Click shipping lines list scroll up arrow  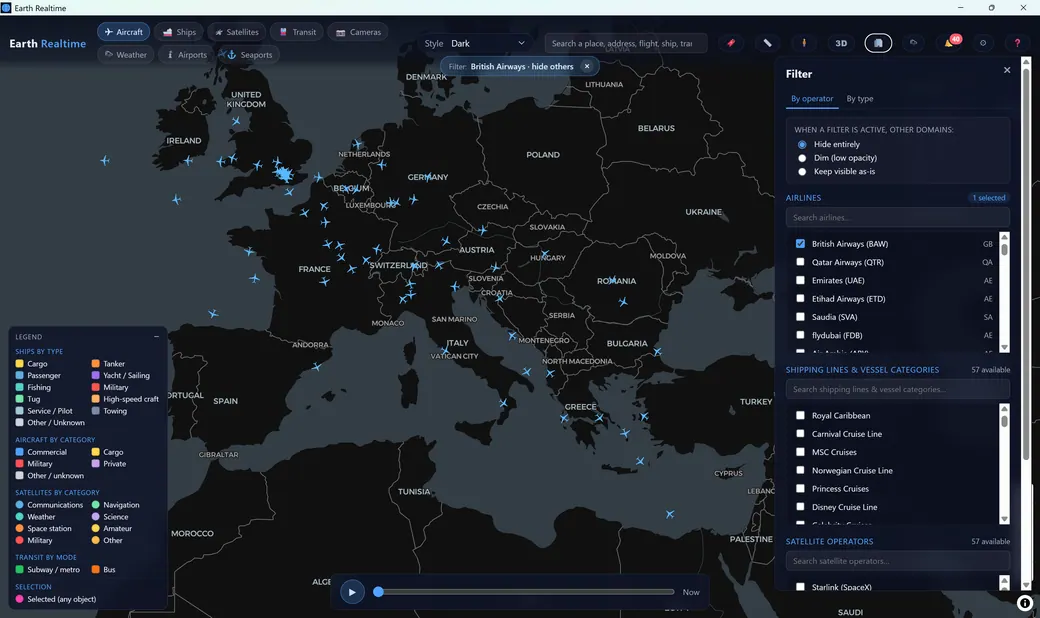point(1004,408)
